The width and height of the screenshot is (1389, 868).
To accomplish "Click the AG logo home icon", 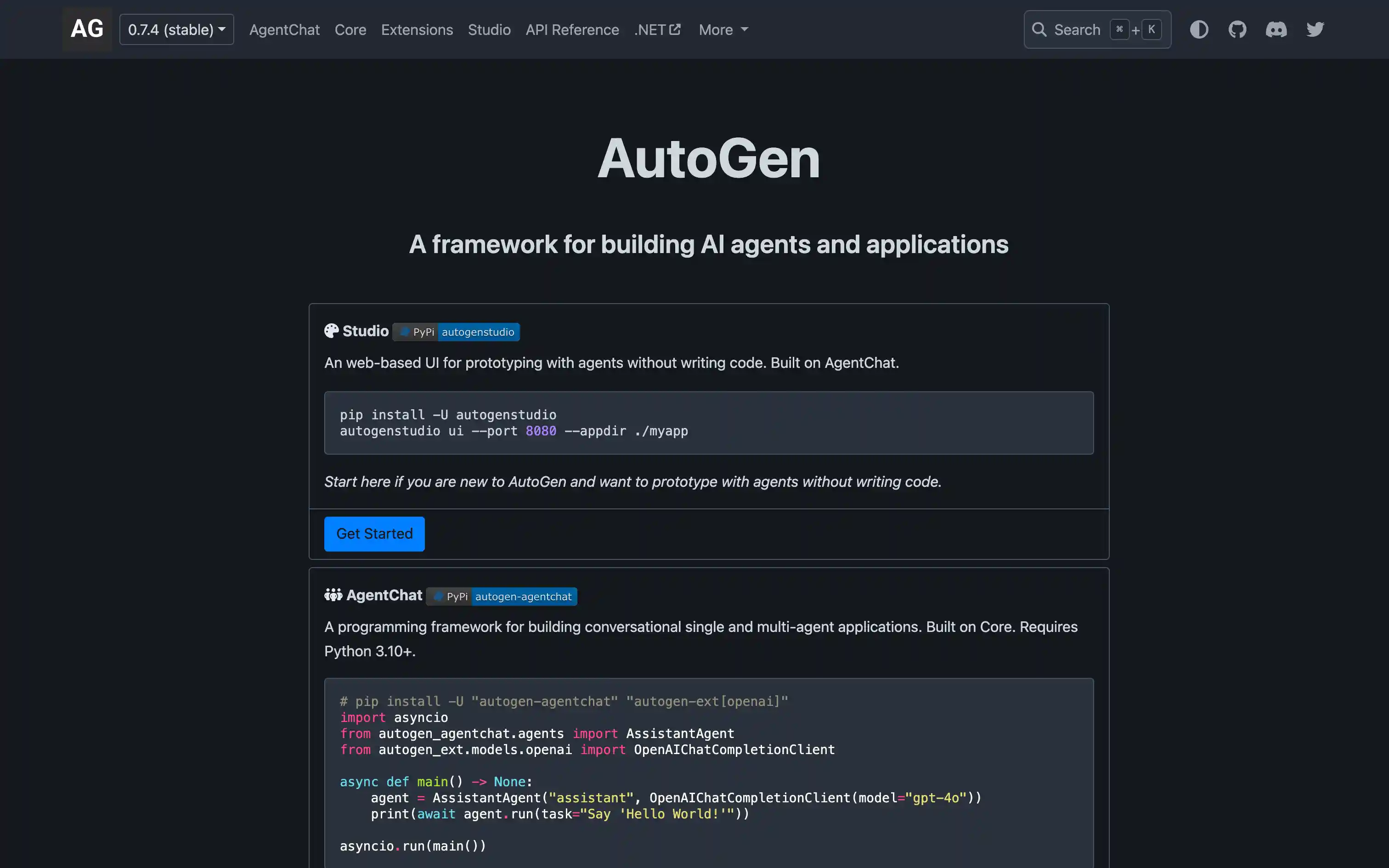I will coord(87,29).
